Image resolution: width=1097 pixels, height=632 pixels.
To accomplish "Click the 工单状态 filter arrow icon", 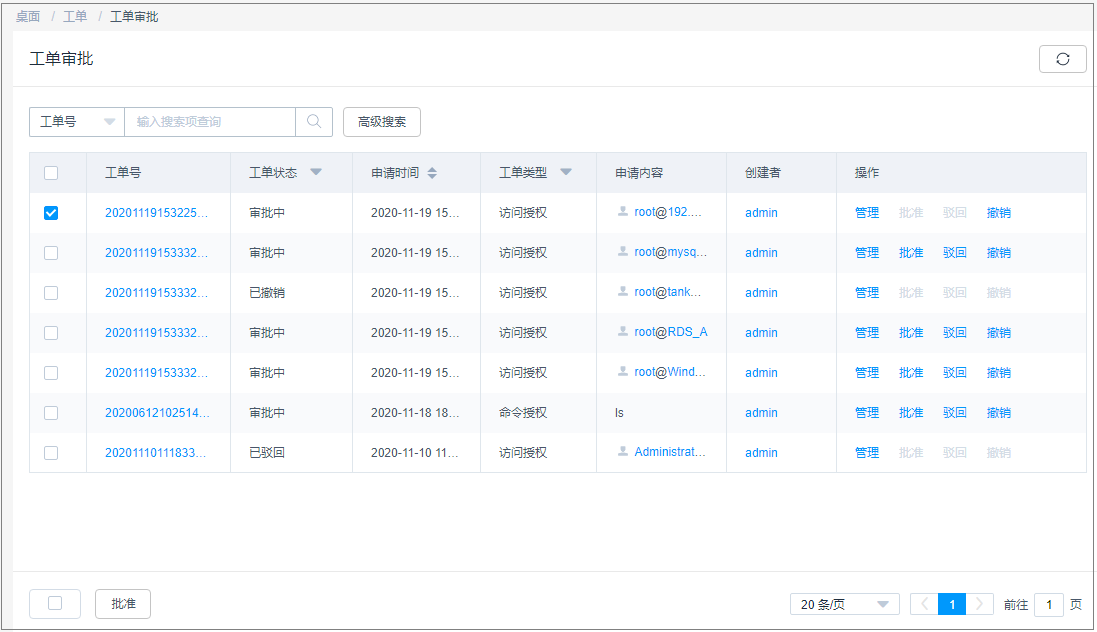I will [x=316, y=172].
